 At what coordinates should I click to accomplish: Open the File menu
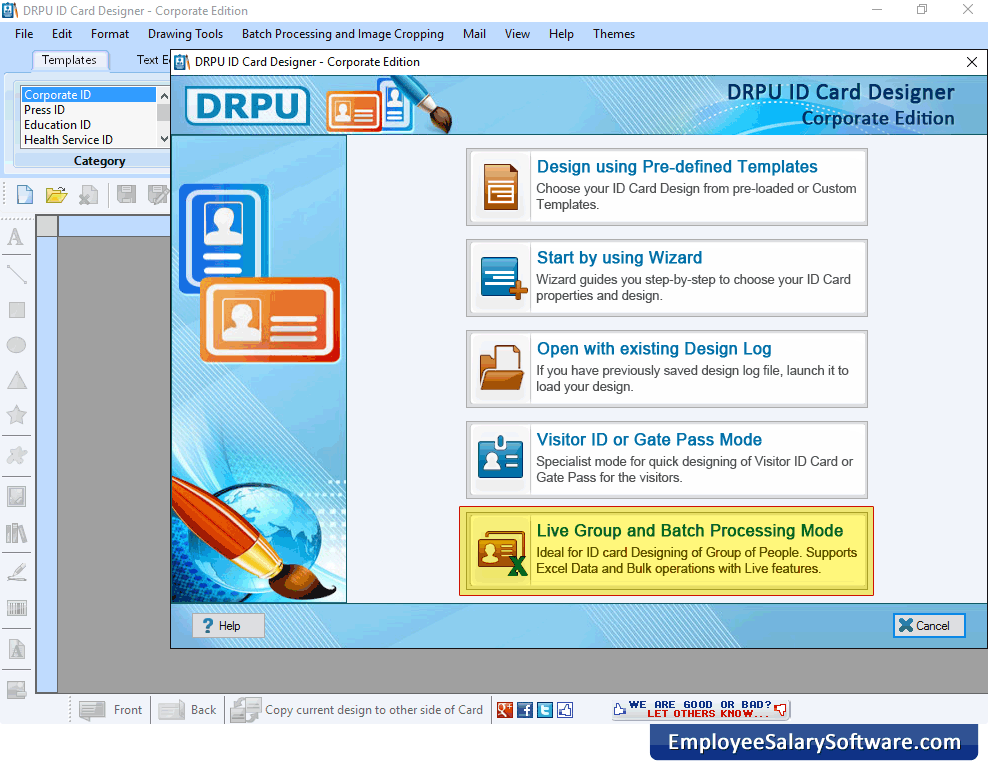point(24,34)
